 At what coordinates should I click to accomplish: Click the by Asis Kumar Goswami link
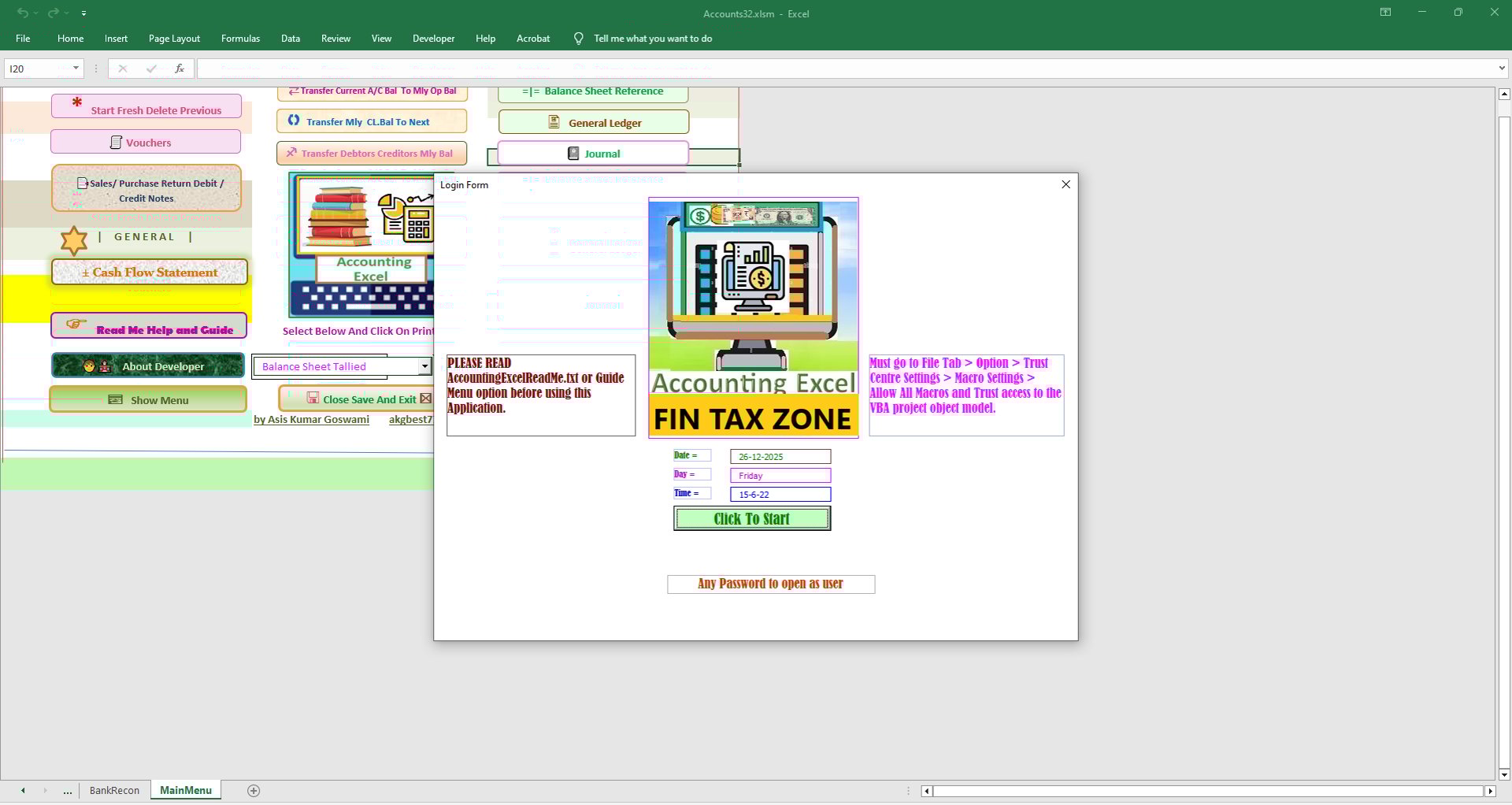(311, 419)
